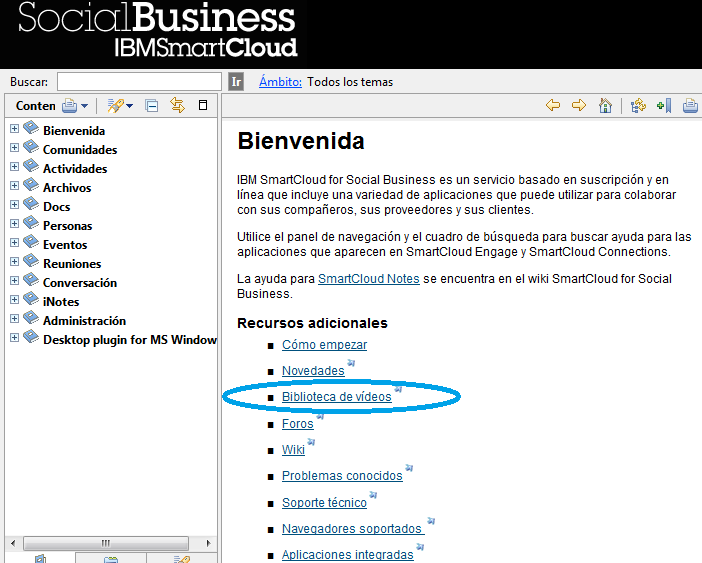
Task: Click the Bookmark Document icon
Action: pyautogui.click(x=664, y=106)
